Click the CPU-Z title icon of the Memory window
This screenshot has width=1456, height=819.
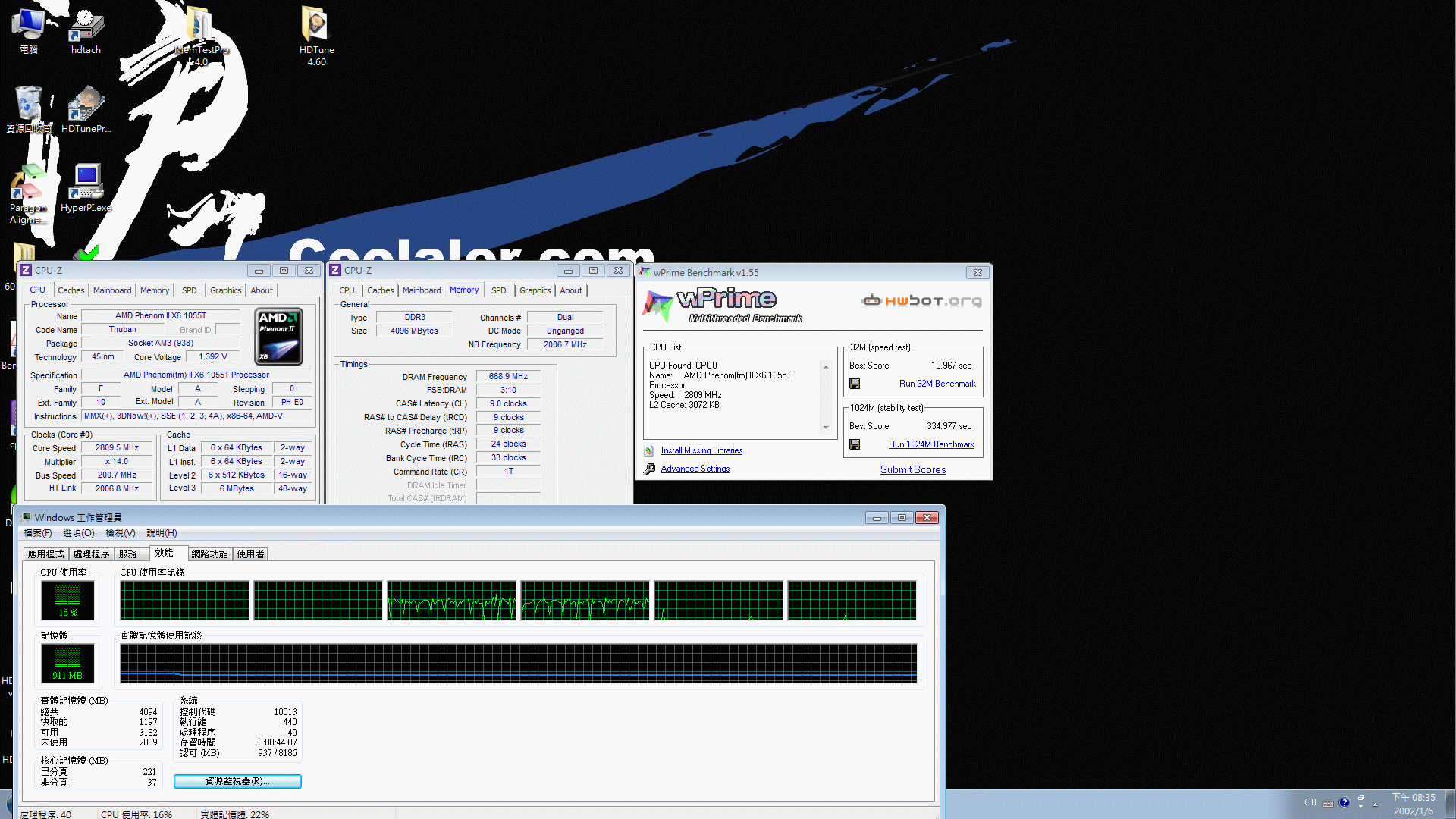click(335, 270)
